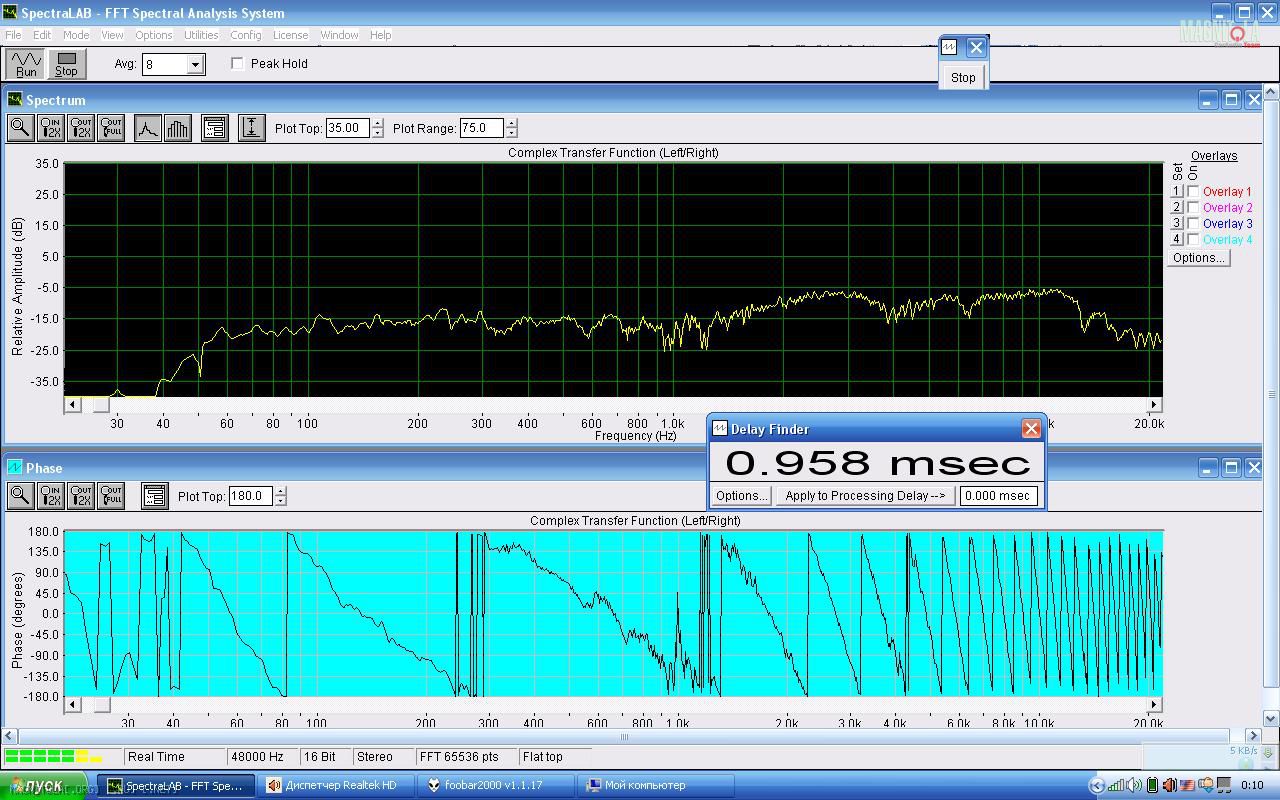Open the View menu
The width and height of the screenshot is (1280, 800).
(112, 35)
